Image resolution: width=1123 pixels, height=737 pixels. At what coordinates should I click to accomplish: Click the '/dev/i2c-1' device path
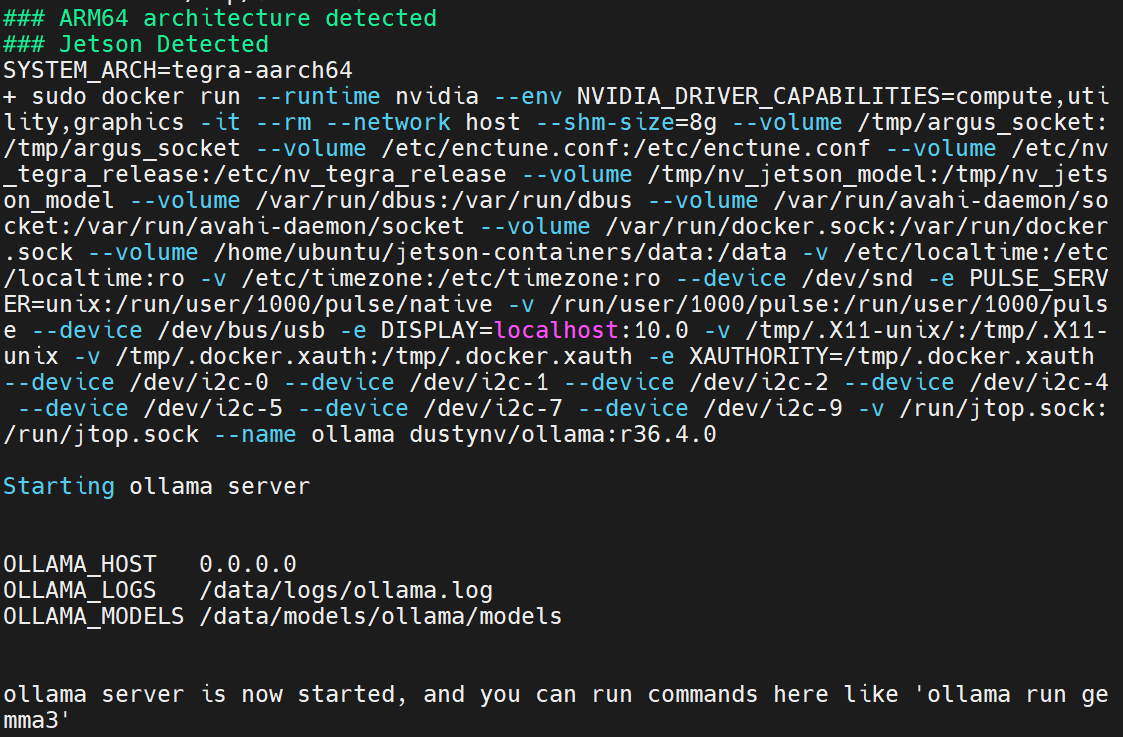[x=479, y=382]
